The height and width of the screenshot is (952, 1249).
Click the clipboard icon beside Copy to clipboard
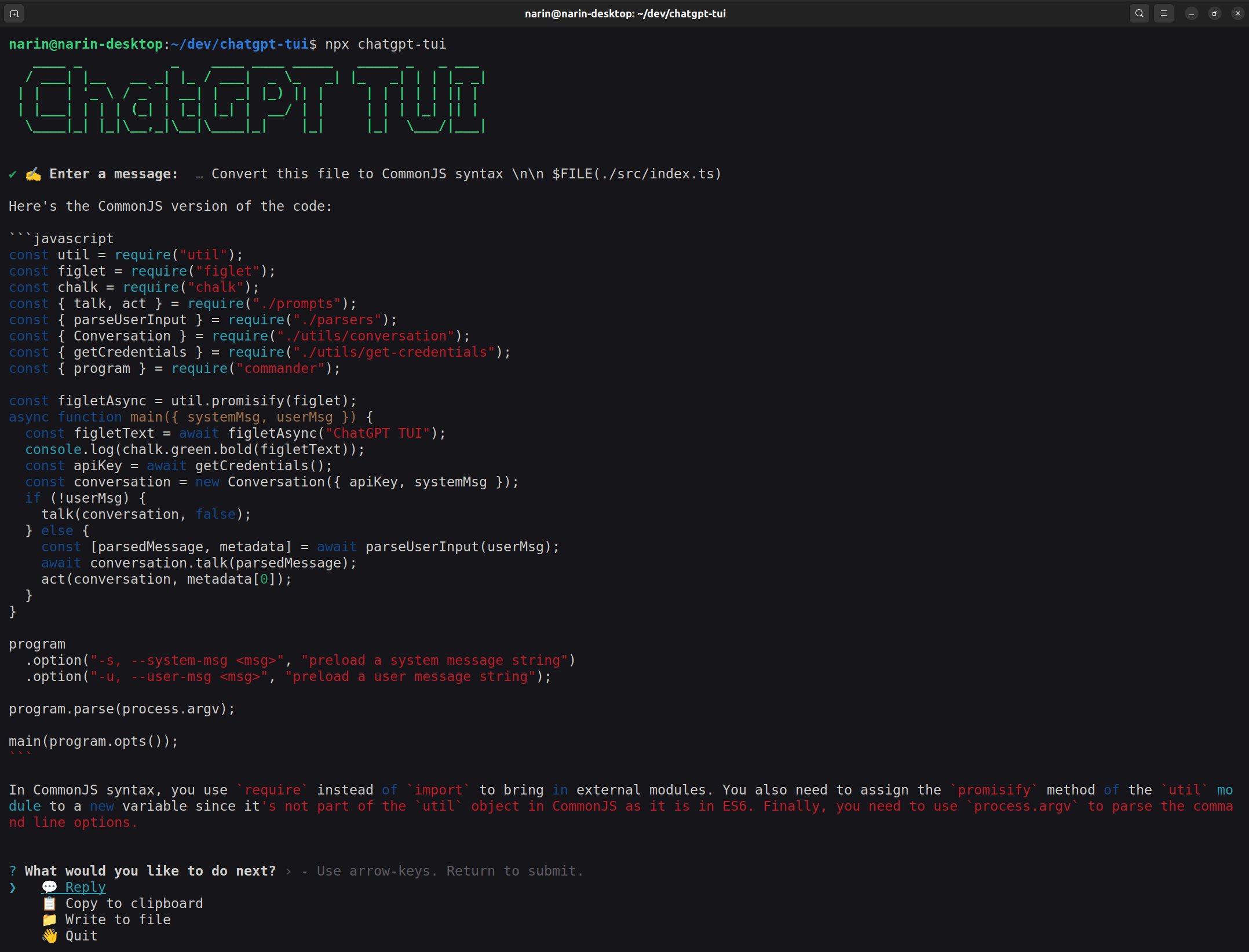tap(50, 903)
